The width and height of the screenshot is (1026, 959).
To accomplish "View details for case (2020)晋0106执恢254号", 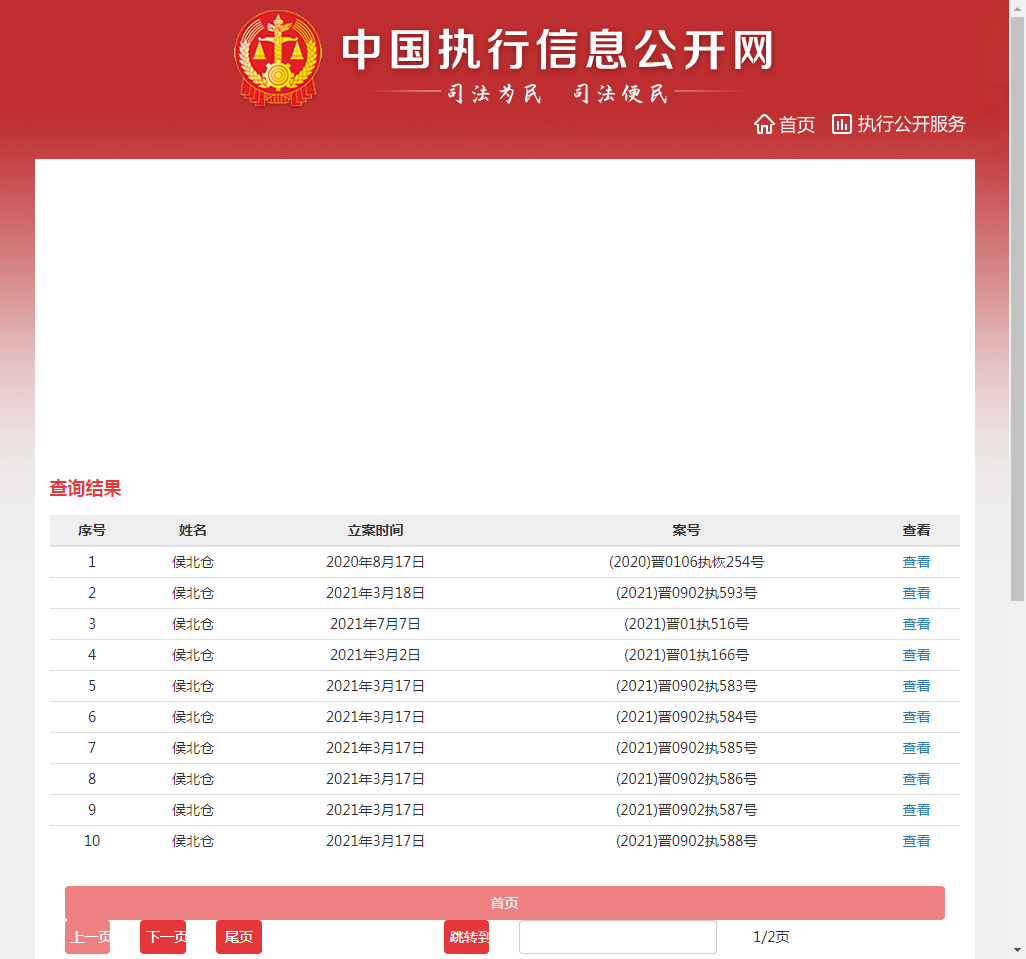I will (x=916, y=562).
